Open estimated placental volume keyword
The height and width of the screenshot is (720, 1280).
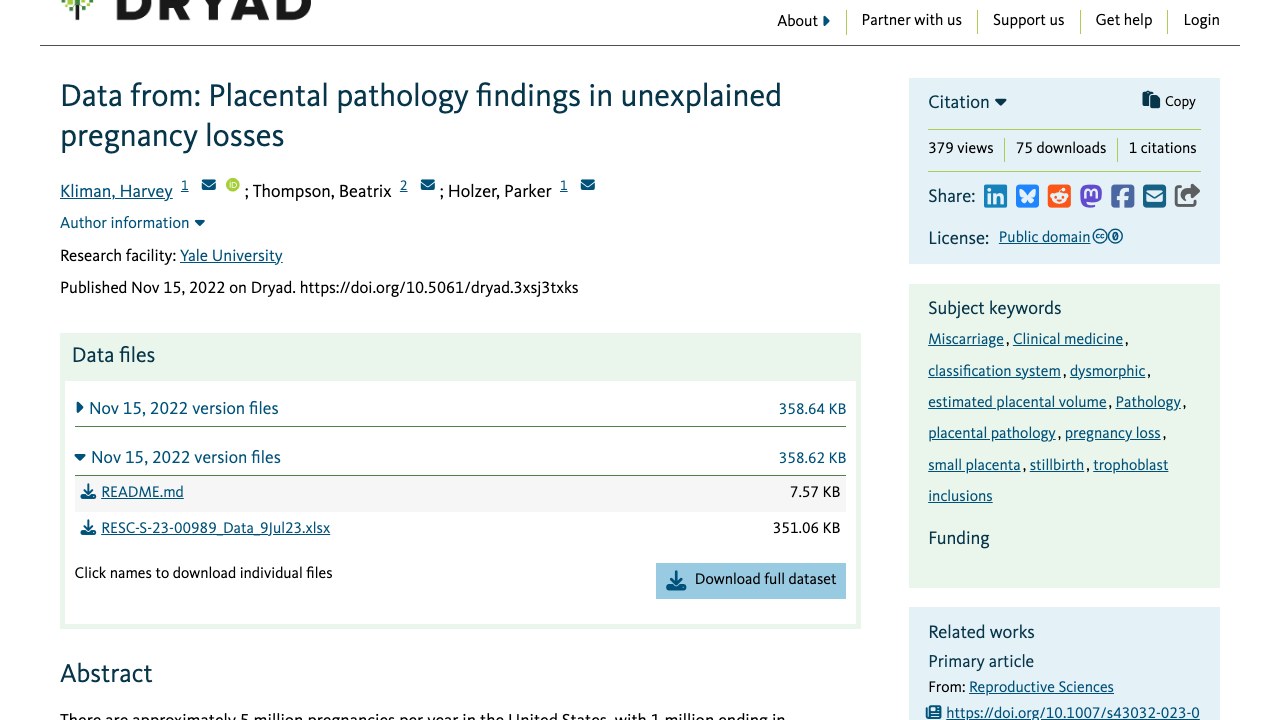[1017, 402]
